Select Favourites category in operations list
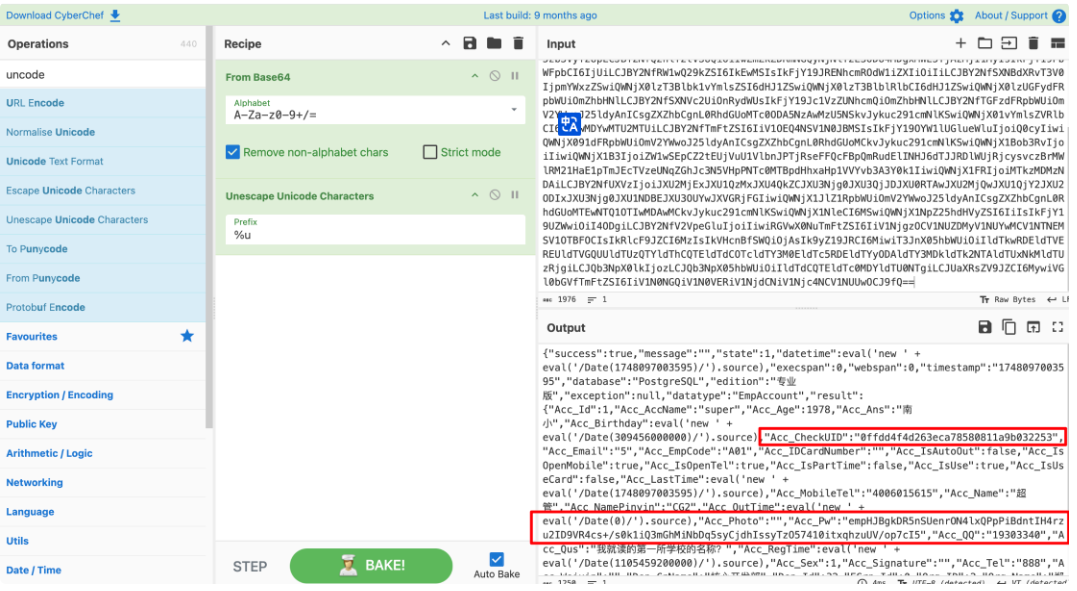The width and height of the screenshot is (1077, 591). click(x=32, y=337)
